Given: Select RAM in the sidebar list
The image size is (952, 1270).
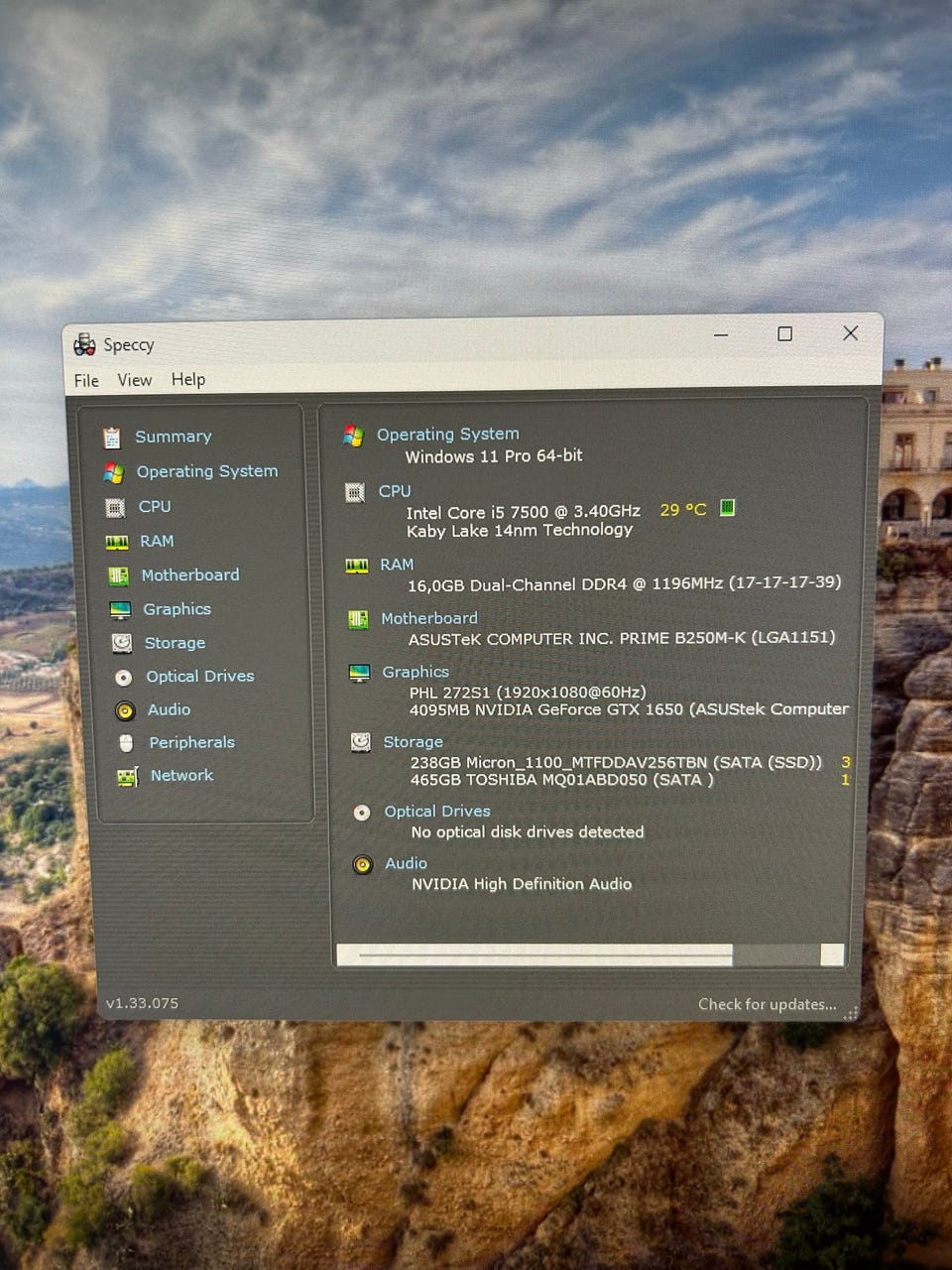Looking at the screenshot, I should tap(157, 542).
